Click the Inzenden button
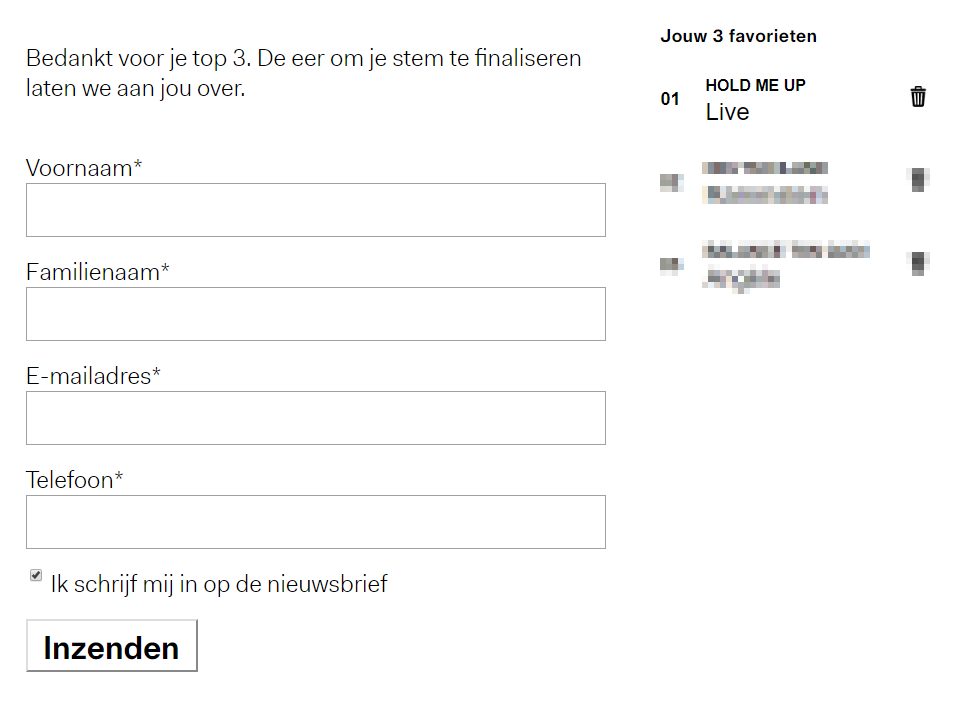959x701 pixels. (x=111, y=645)
